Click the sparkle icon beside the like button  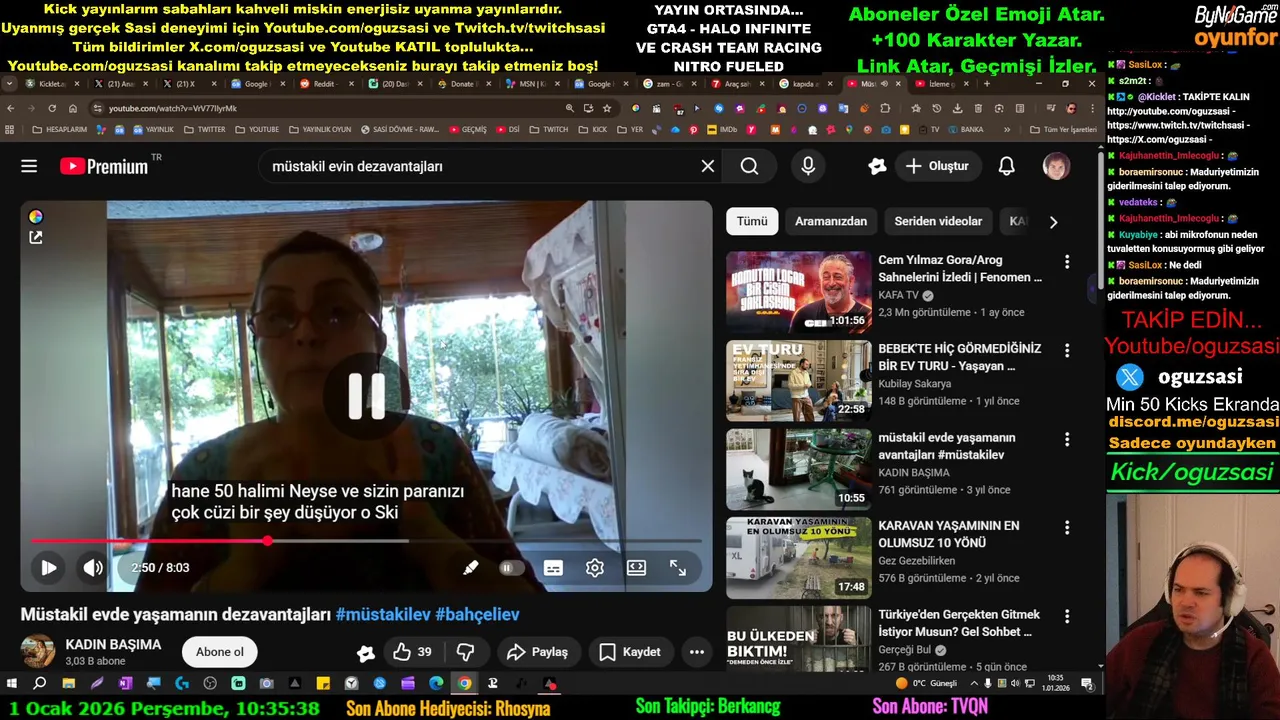pos(366,653)
